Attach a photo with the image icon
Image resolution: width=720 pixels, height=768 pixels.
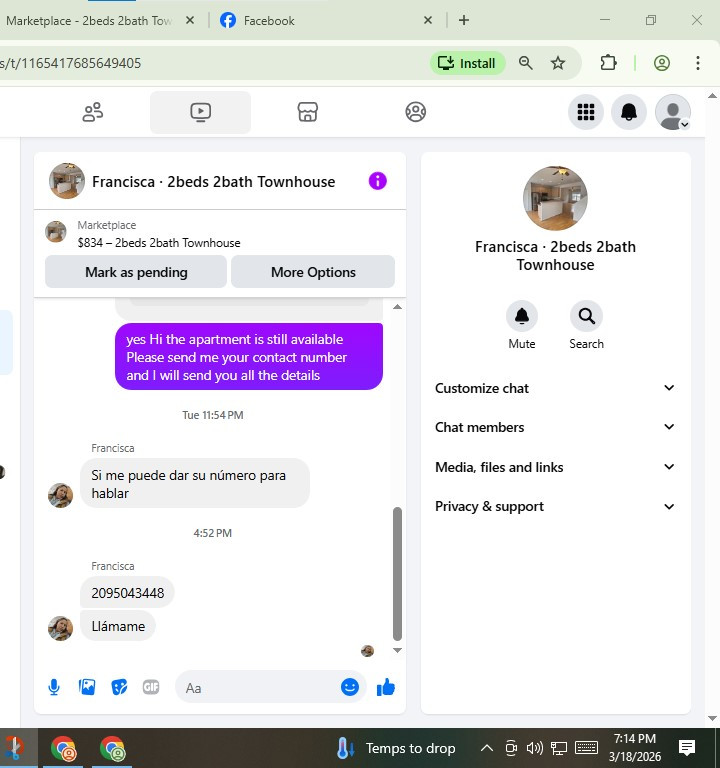tap(87, 687)
